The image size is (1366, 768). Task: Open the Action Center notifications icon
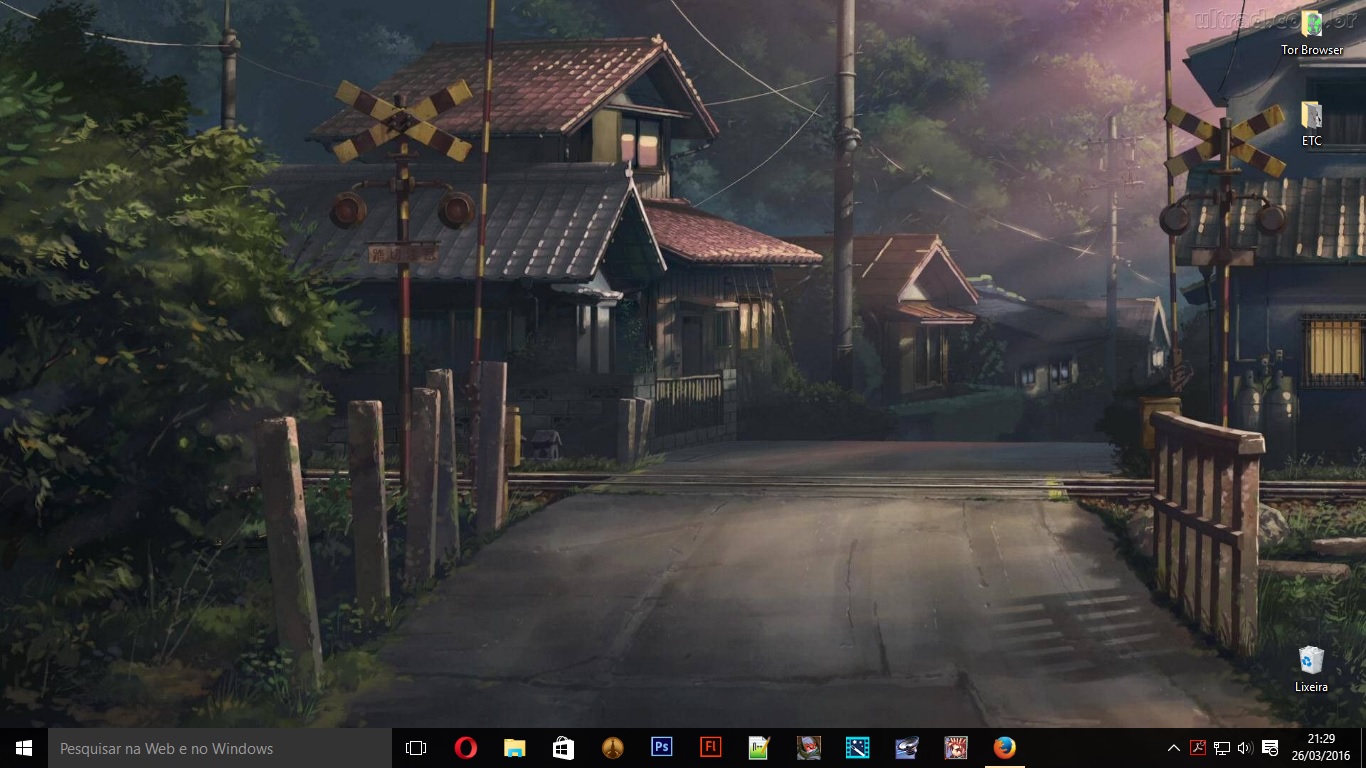[1270, 748]
